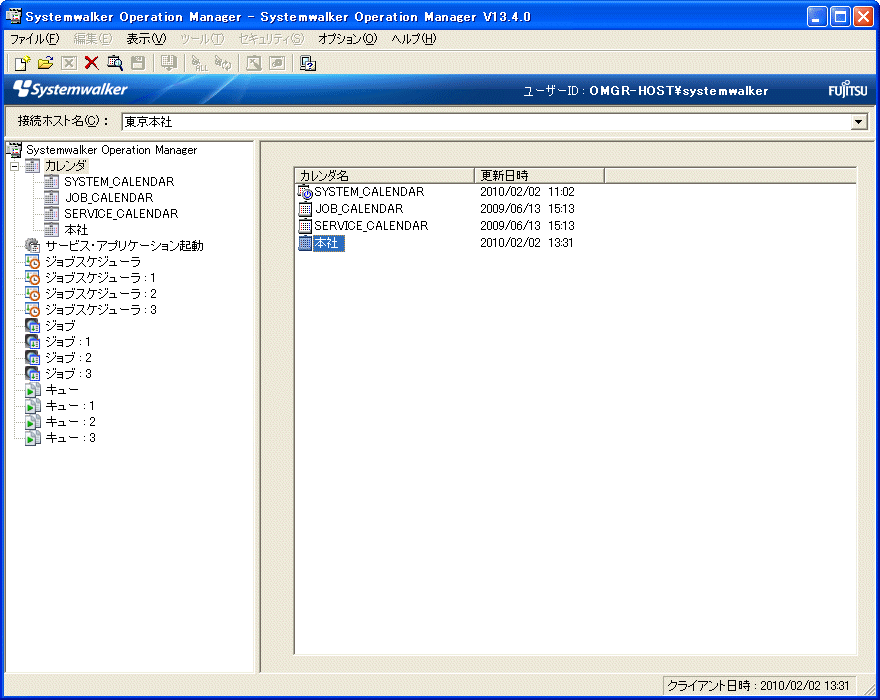Click the クライアント日時 status bar entry
The width and height of the screenshot is (880, 700).
tap(758, 685)
